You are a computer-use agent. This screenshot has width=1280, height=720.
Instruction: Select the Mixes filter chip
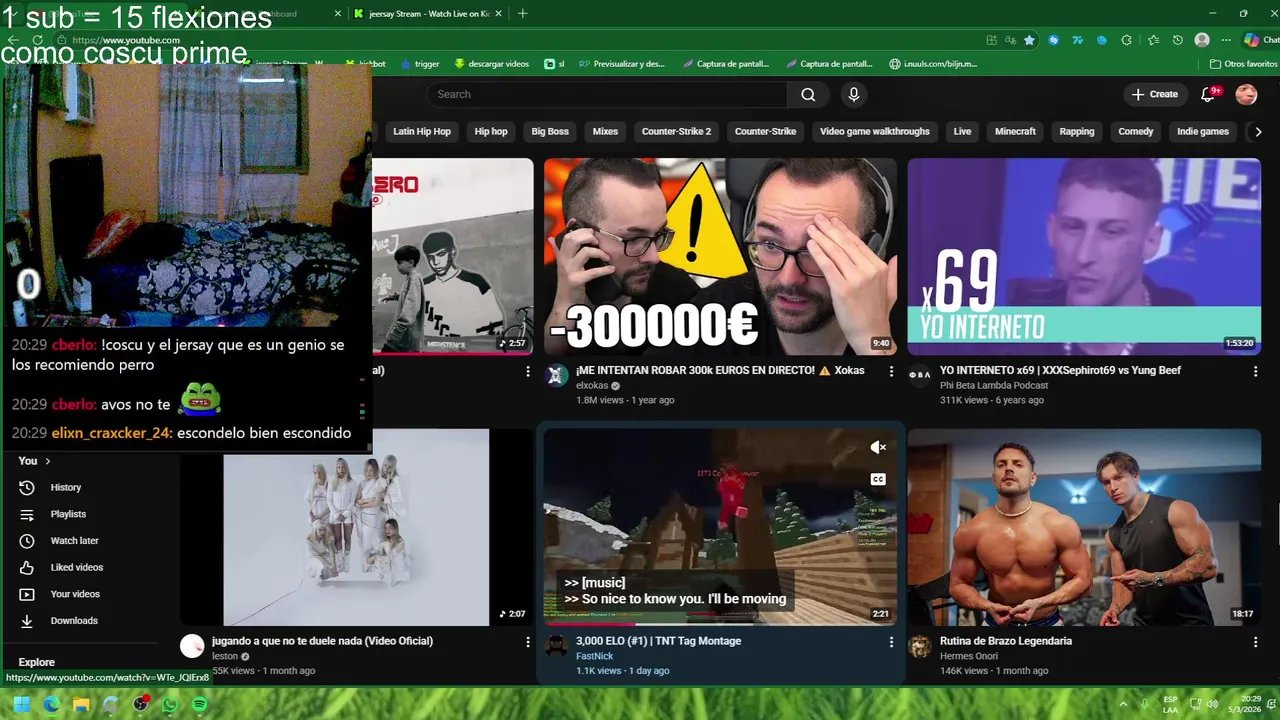[x=605, y=131]
